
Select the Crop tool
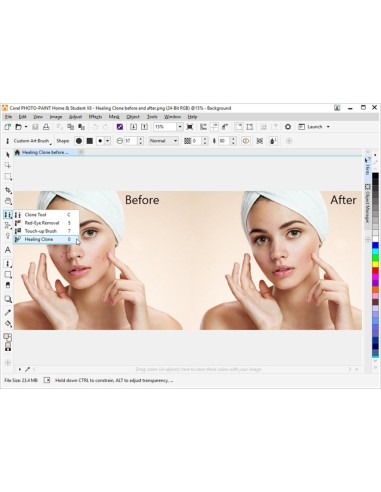(x=8, y=190)
